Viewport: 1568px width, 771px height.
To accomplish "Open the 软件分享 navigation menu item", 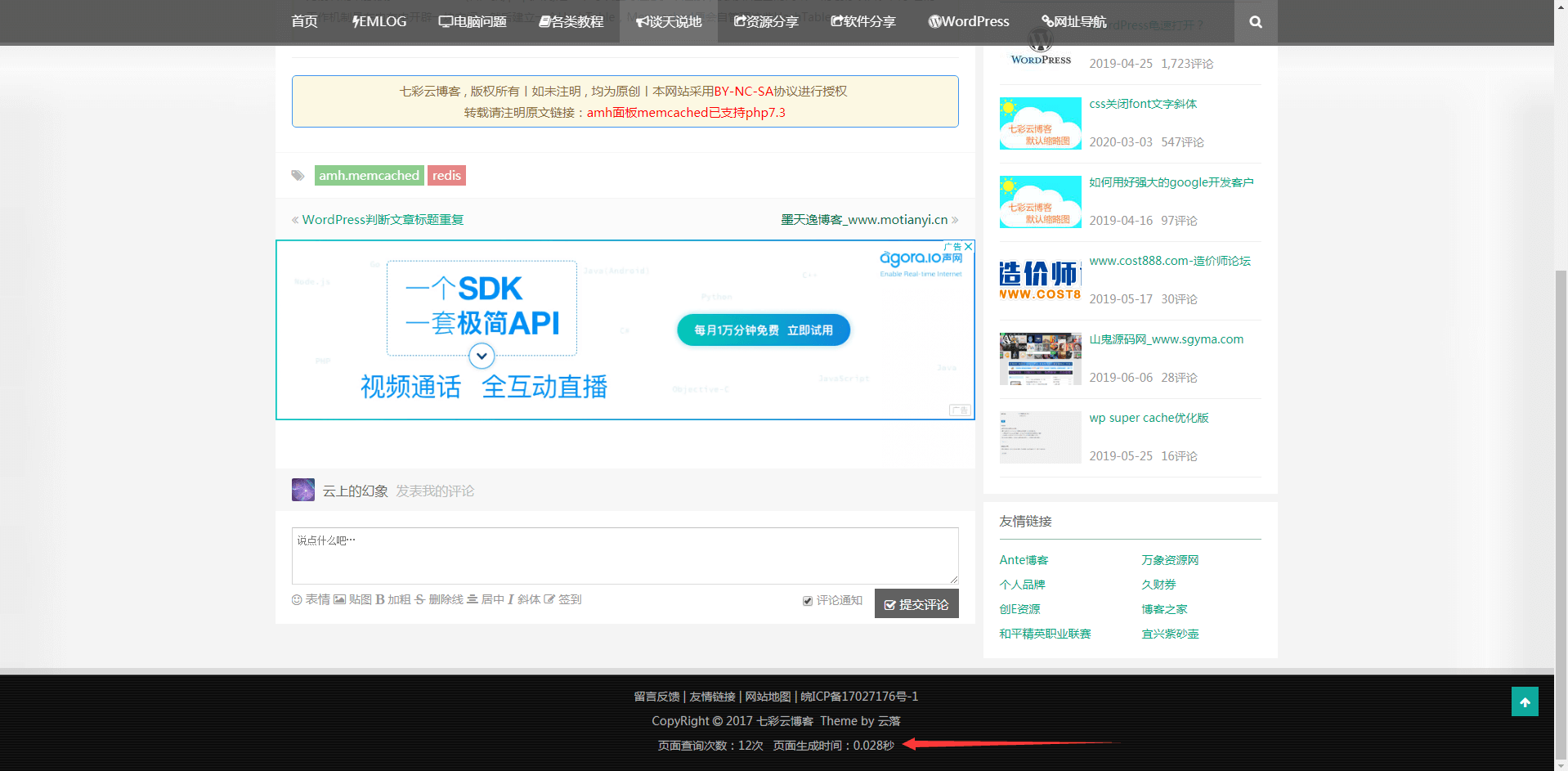I will click(862, 22).
